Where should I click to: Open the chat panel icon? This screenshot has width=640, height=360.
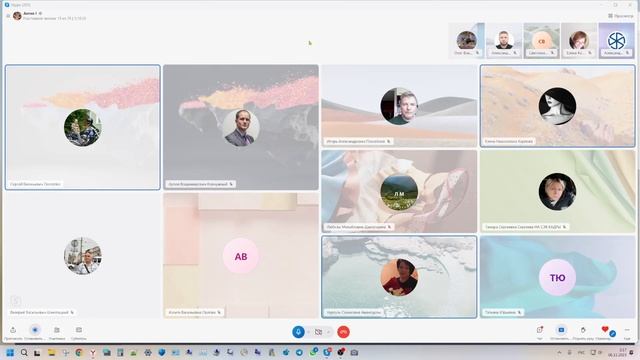tap(540, 330)
